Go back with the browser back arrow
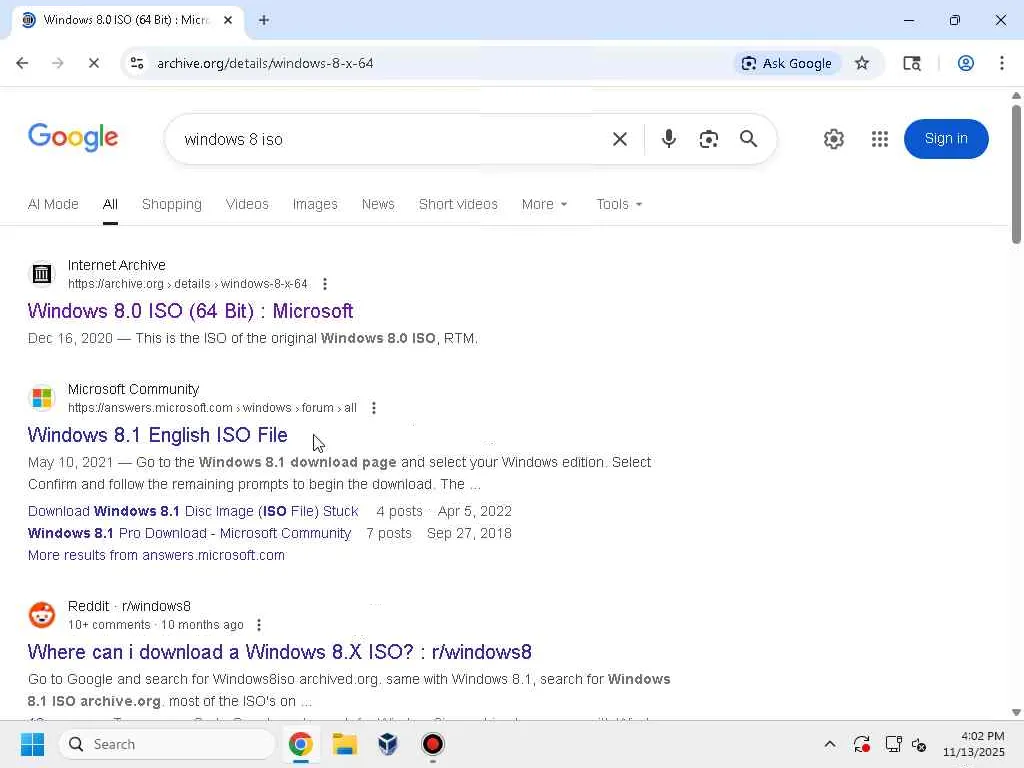Image resolution: width=1024 pixels, height=768 pixels. 22,63
